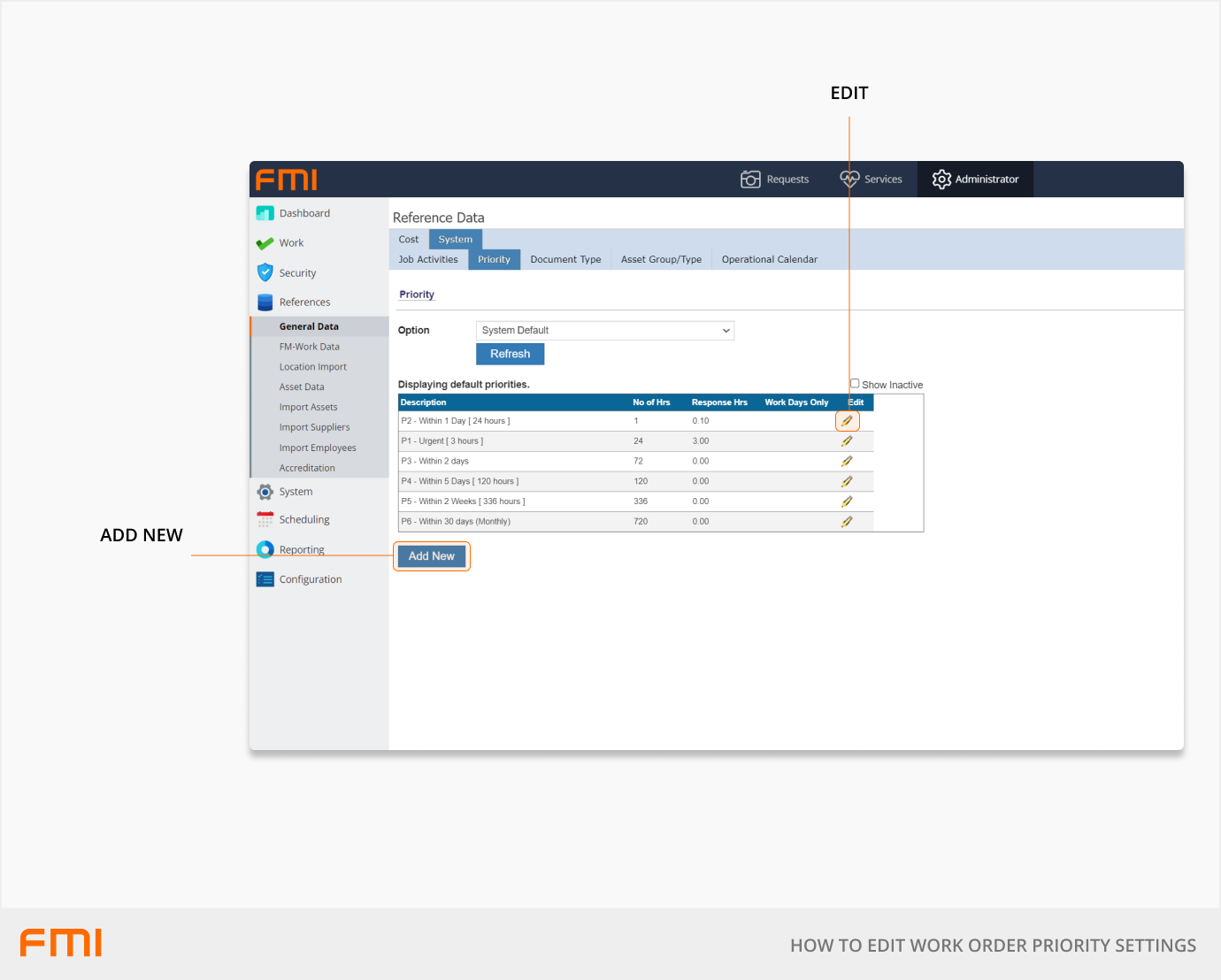The height and width of the screenshot is (980, 1221).
Task: Switch to the Cost tab
Action: (408, 239)
